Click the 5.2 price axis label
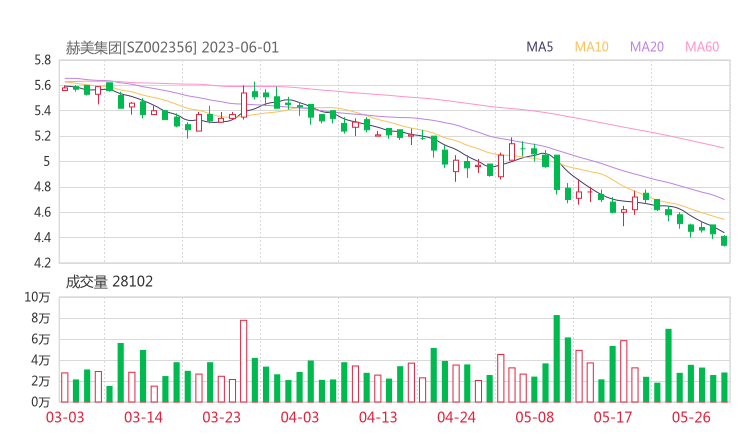Screen dimensions: 740x440 click(x=42, y=136)
